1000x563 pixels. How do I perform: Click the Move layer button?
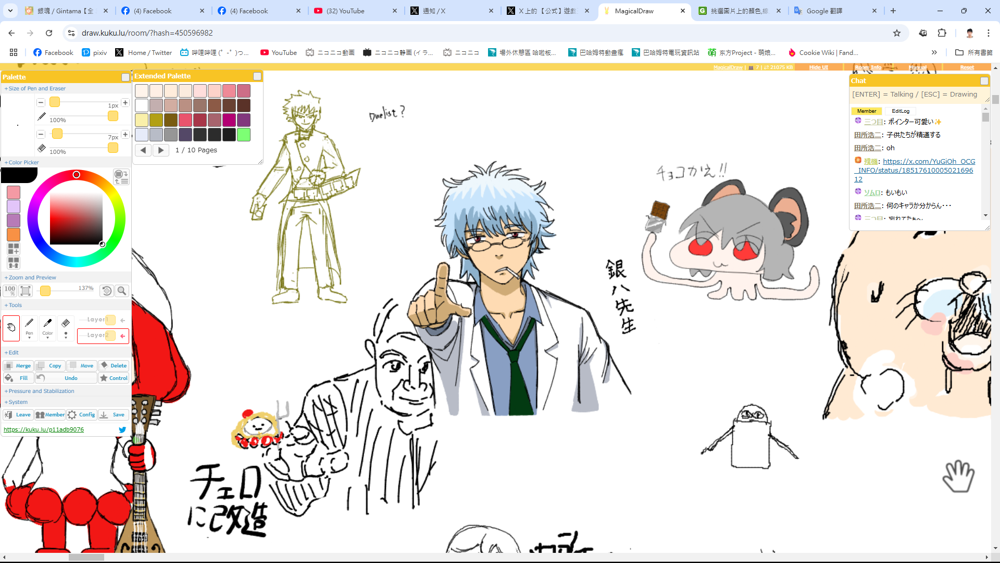(82, 365)
